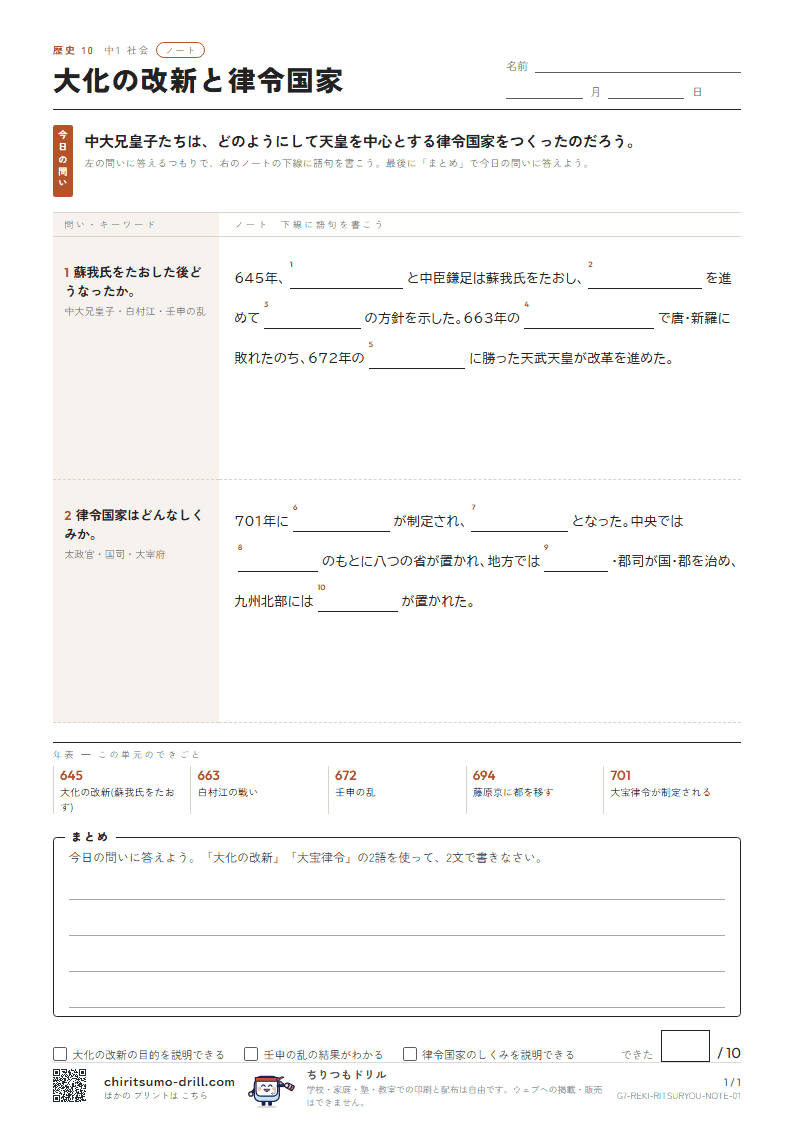Click ほかのプリントはこちら text

click(x=155, y=1096)
